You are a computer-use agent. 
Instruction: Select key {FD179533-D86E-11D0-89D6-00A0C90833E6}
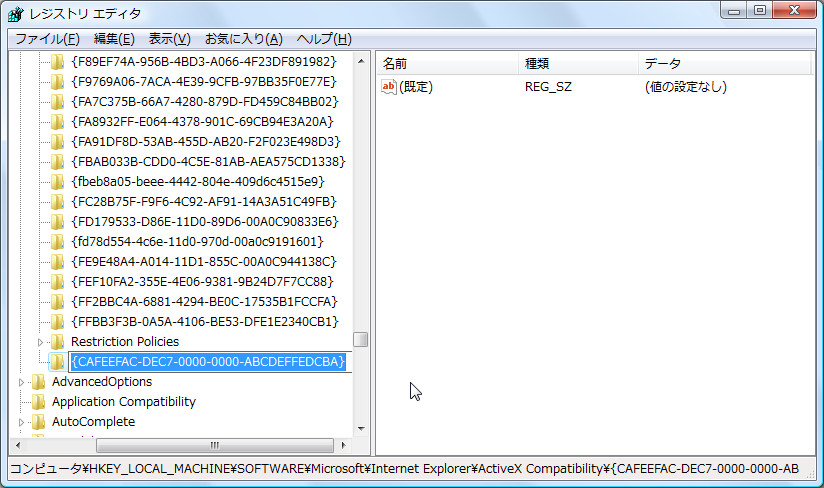[x=205, y=221]
